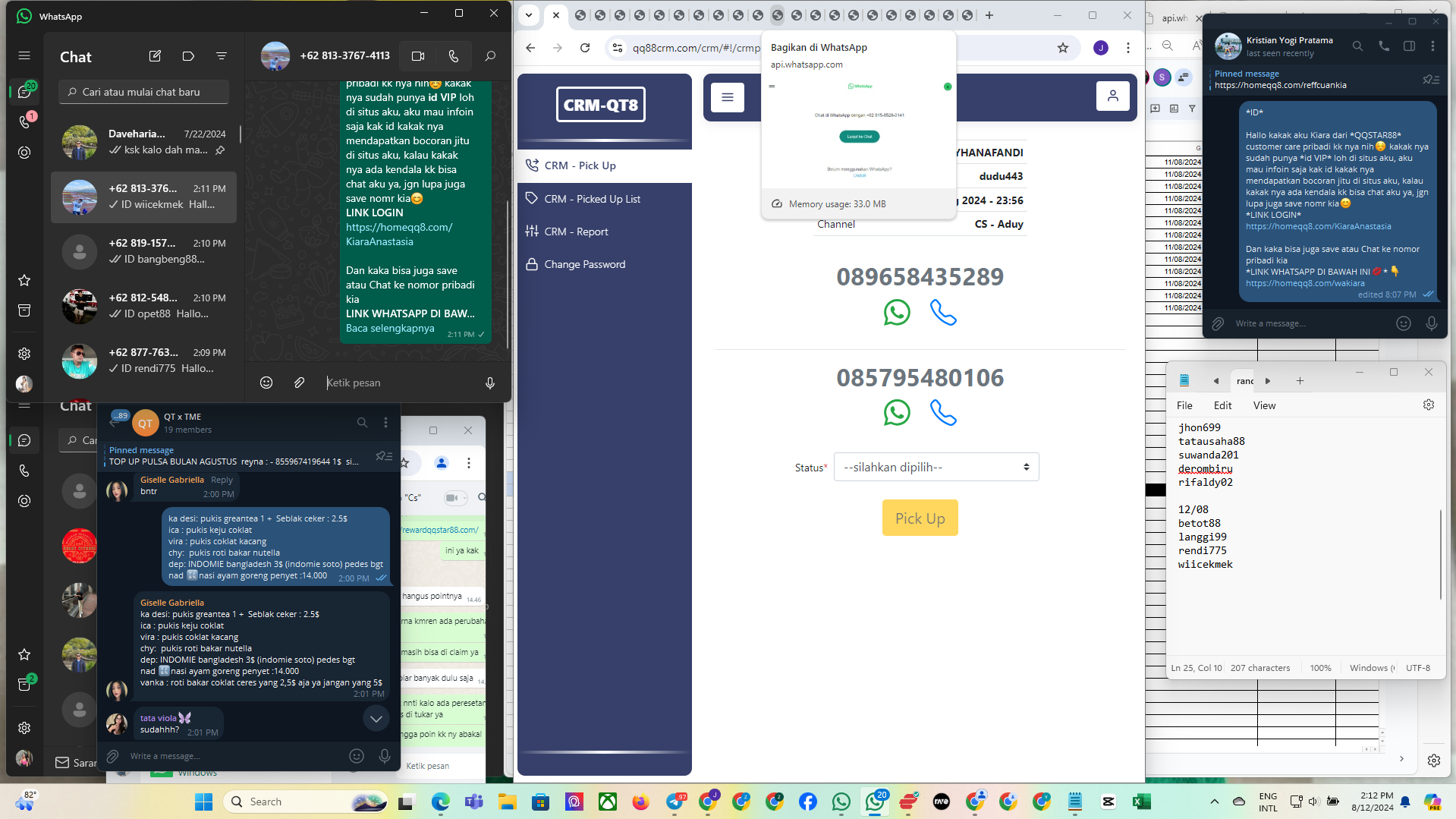Viewport: 1456px width, 819px height.
Task: Click the WhatsApp icon under 089658435289
Action: [897, 312]
